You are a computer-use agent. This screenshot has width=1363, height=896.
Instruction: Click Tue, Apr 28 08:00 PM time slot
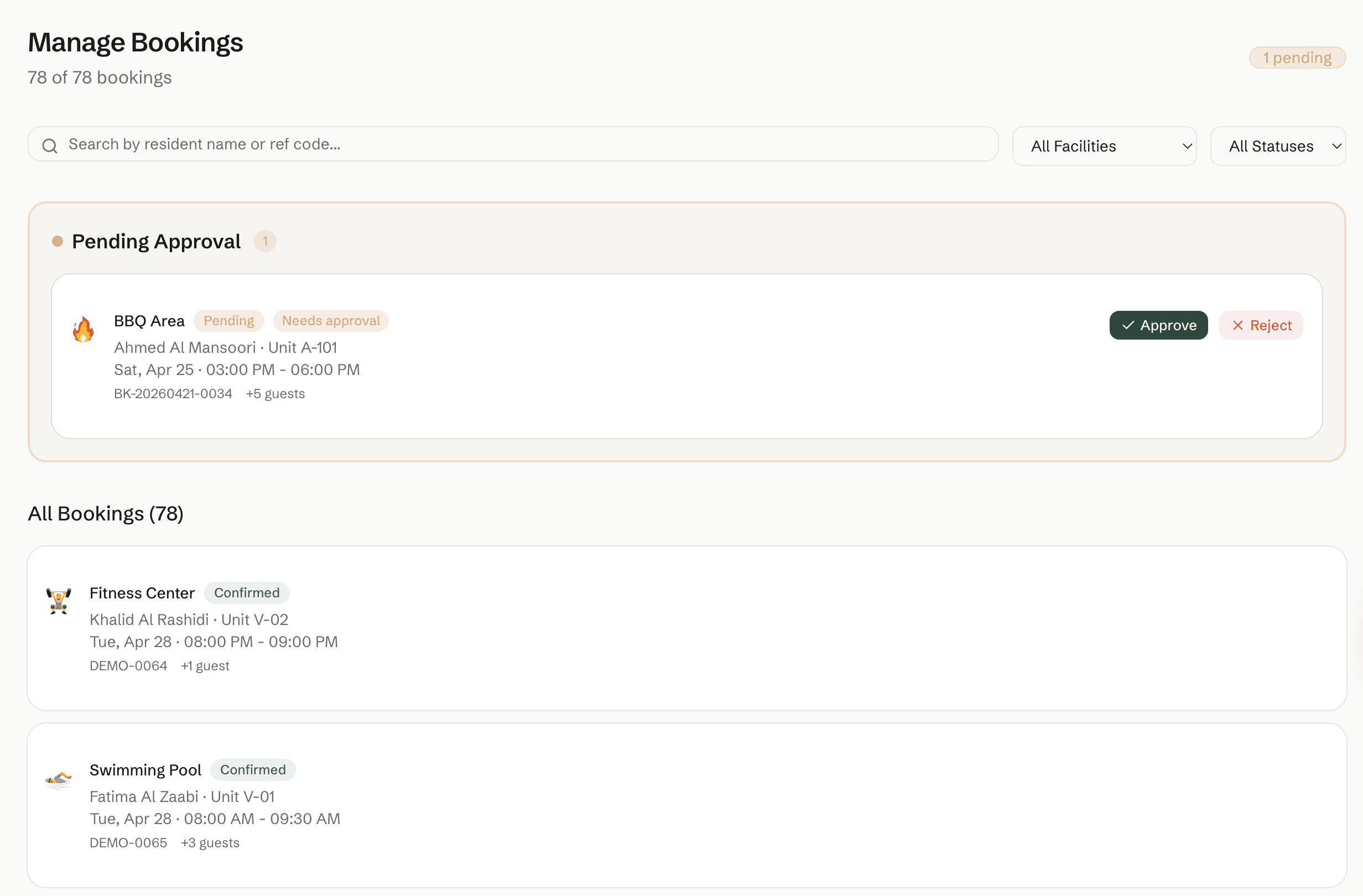[x=214, y=642]
